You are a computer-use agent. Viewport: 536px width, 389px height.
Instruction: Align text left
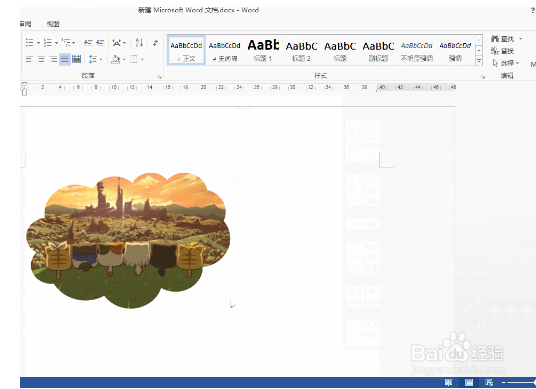tap(29, 59)
